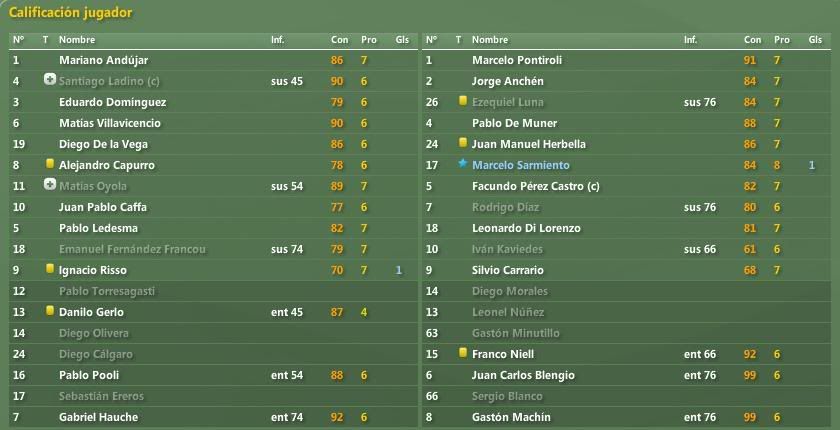The width and height of the screenshot is (840, 430).
Task: Click Juan Manuel Herbella's yellow card icon
Action: pyautogui.click(x=463, y=143)
